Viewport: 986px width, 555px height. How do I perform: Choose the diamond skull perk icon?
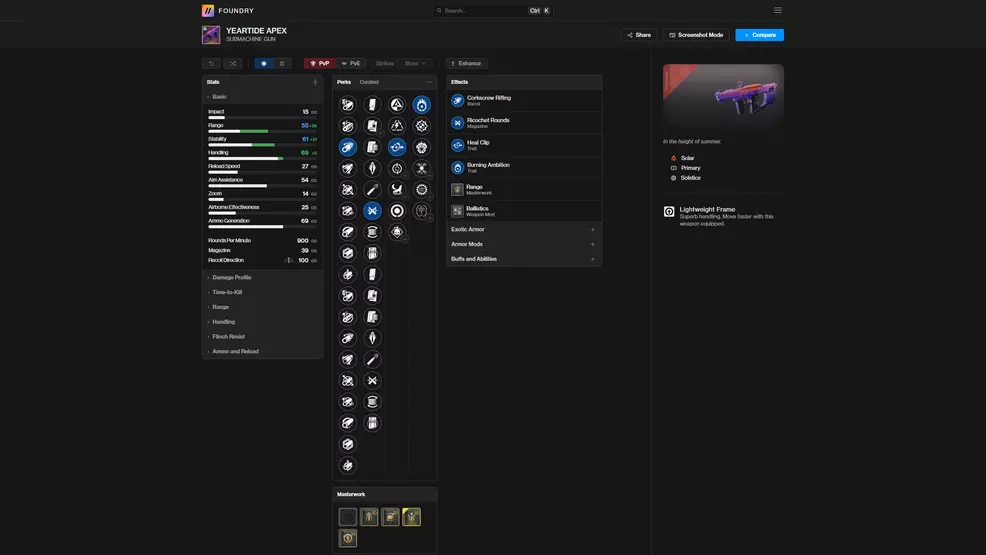pyautogui.click(x=397, y=232)
